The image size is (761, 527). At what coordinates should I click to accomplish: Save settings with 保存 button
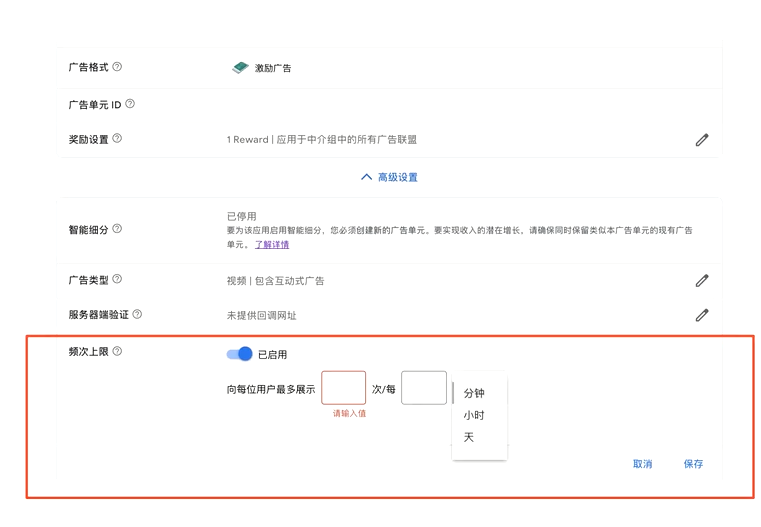pyautogui.click(x=693, y=464)
